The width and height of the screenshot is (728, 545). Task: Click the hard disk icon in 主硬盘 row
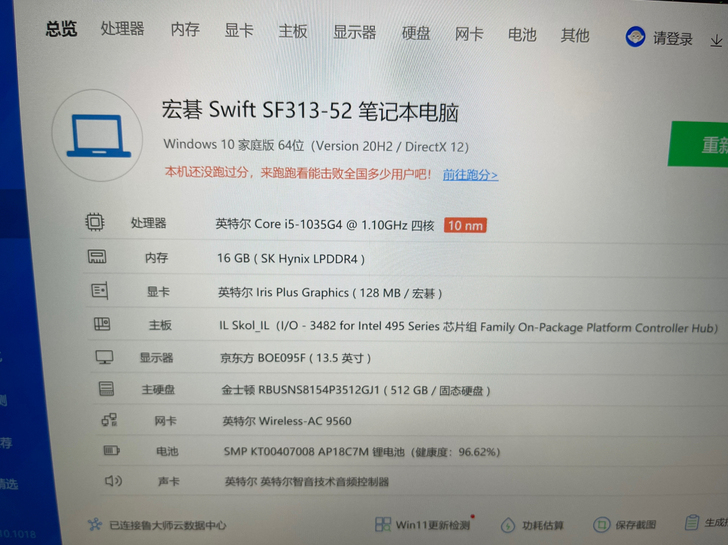click(106, 389)
